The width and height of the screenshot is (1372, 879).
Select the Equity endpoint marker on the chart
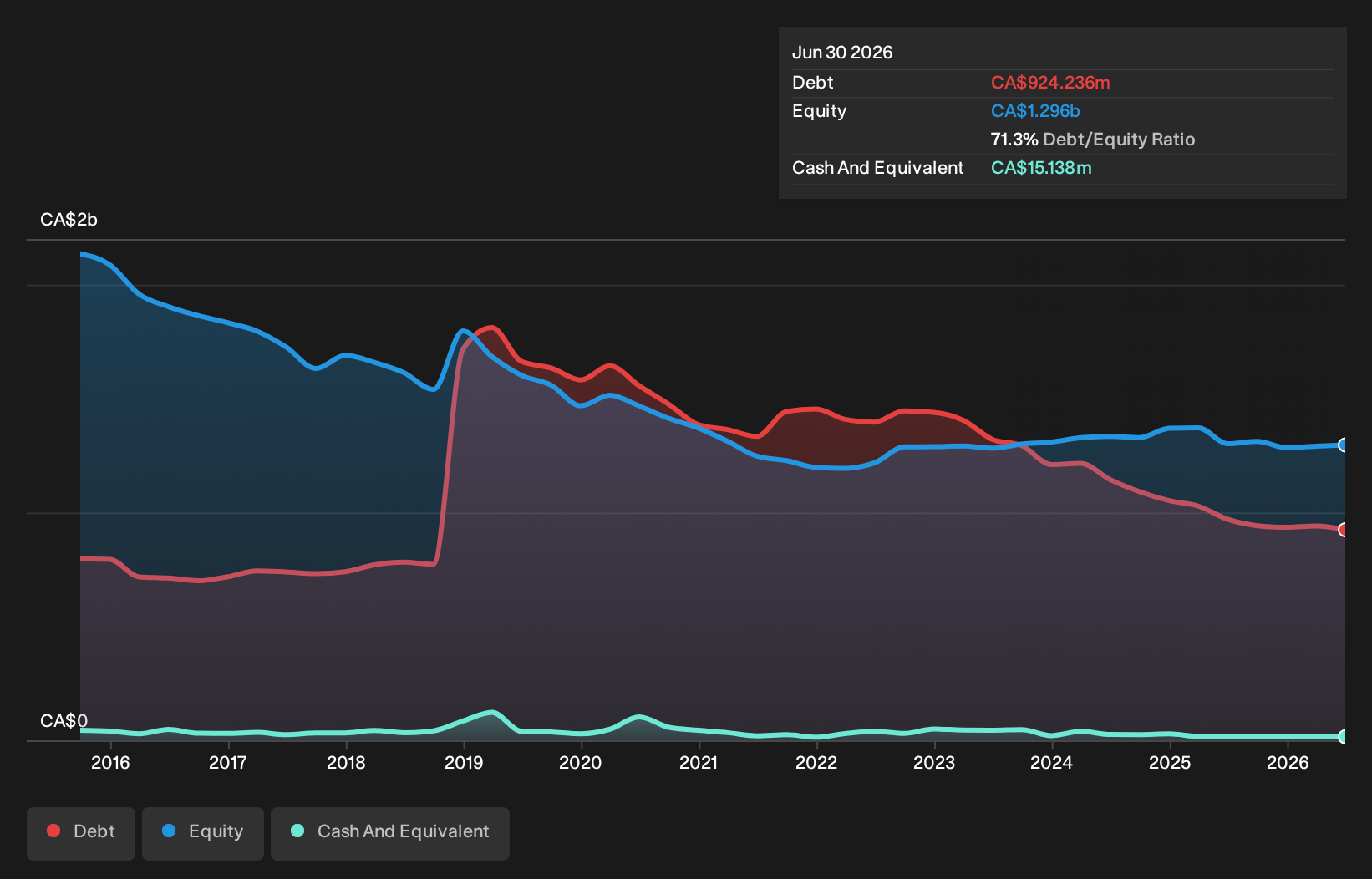coord(1343,445)
